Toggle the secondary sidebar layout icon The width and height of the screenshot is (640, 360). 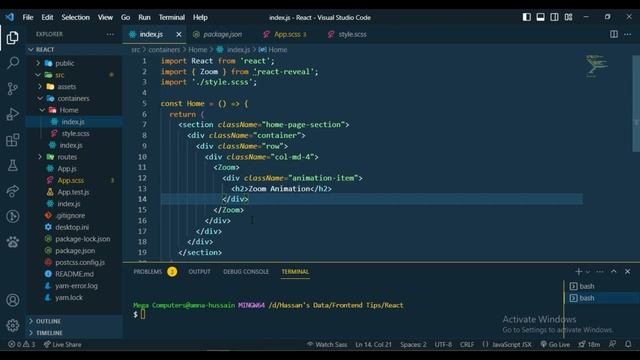coord(554,17)
